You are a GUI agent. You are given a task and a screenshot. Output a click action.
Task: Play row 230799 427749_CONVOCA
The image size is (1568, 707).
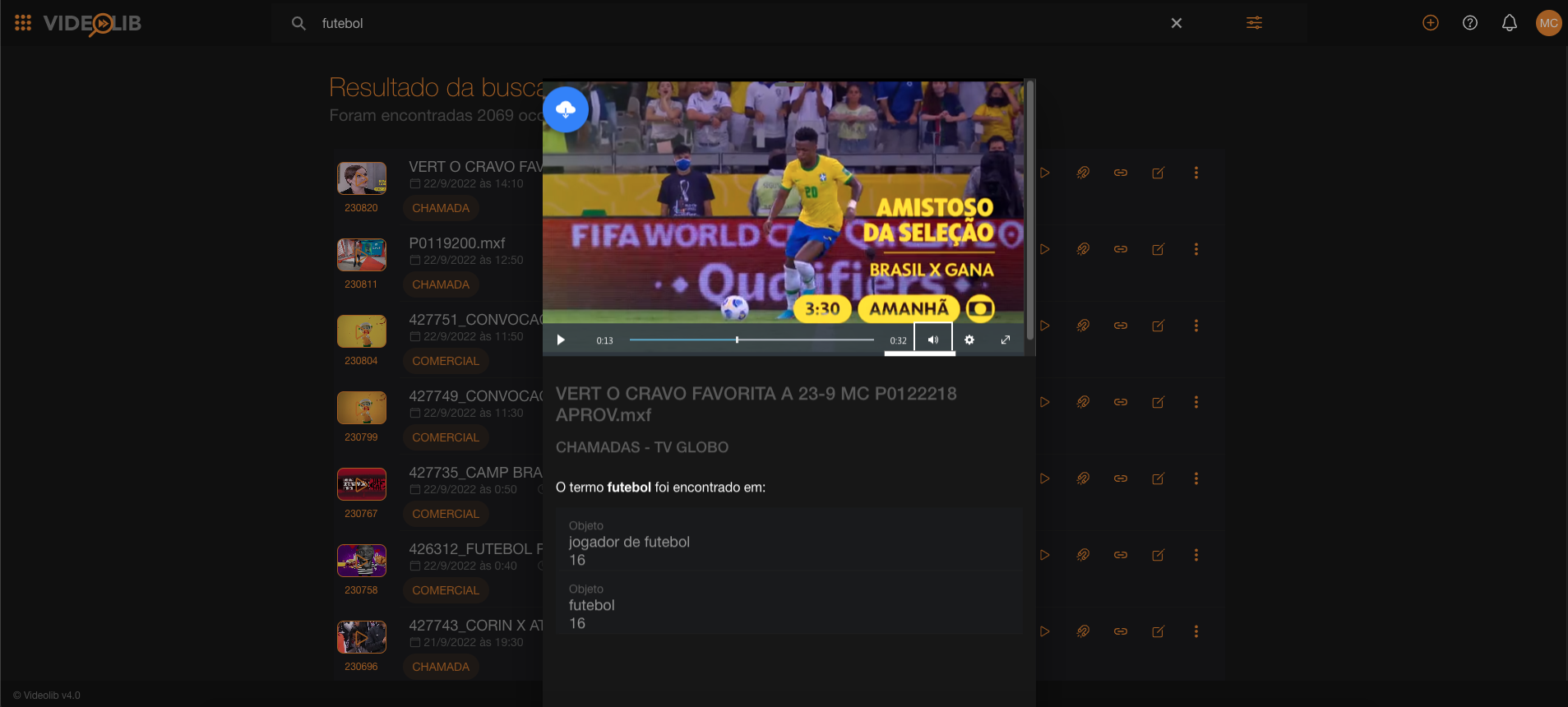coord(1045,402)
